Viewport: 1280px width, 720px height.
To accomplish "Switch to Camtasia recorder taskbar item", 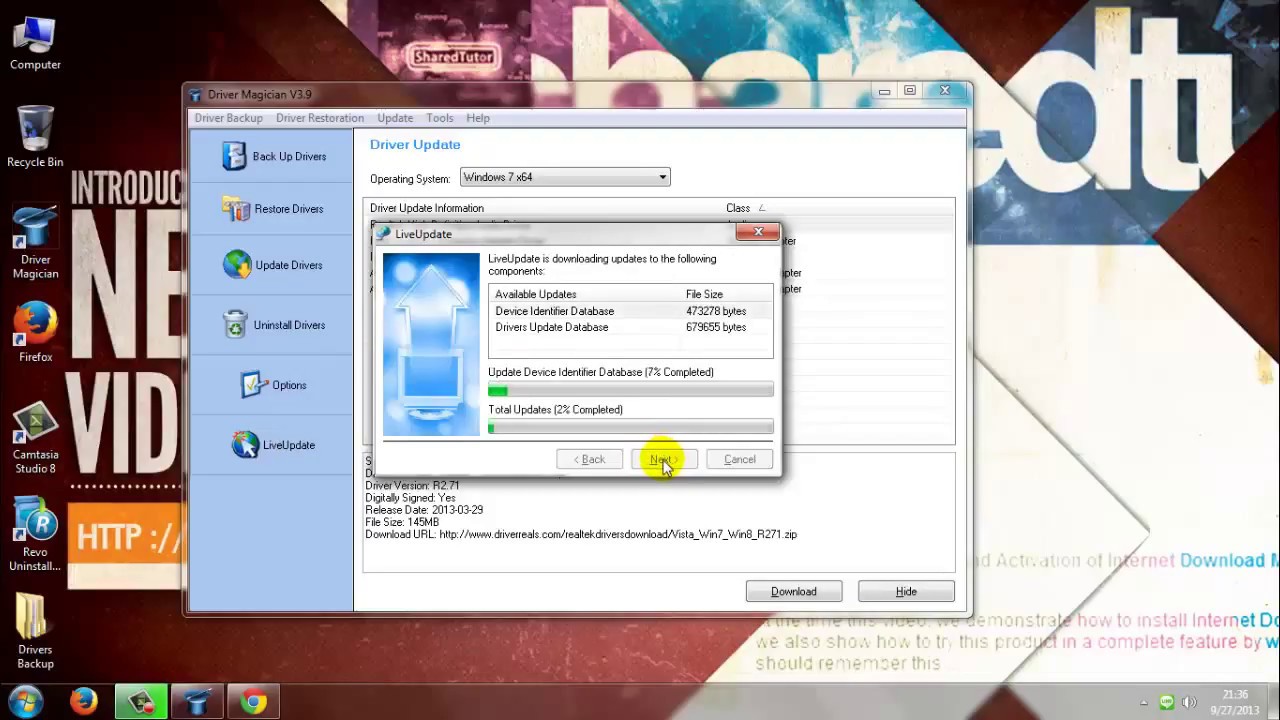I will (141, 702).
